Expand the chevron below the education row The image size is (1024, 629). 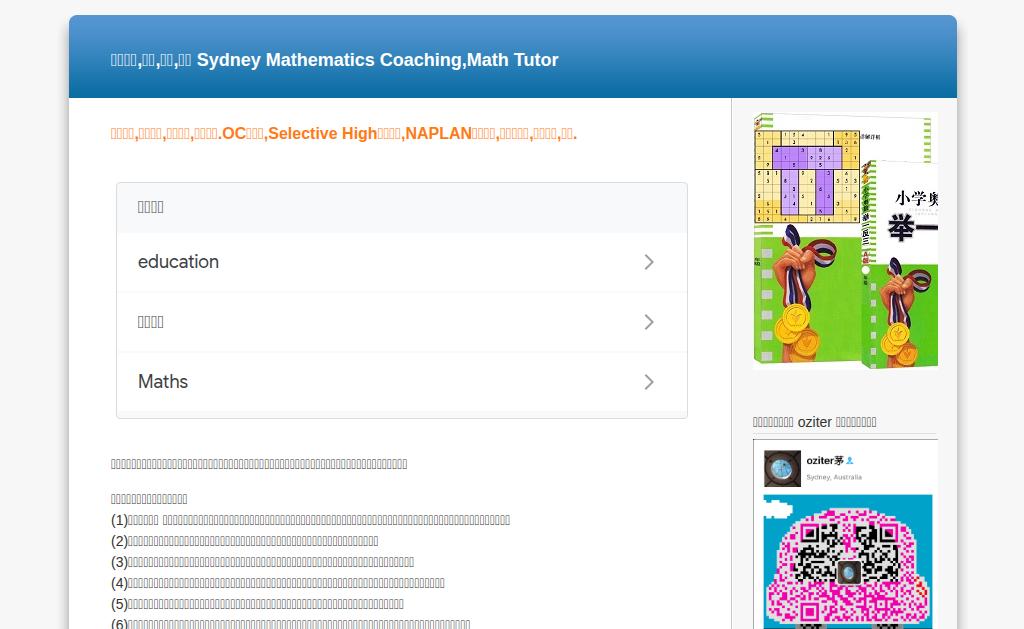(x=648, y=322)
